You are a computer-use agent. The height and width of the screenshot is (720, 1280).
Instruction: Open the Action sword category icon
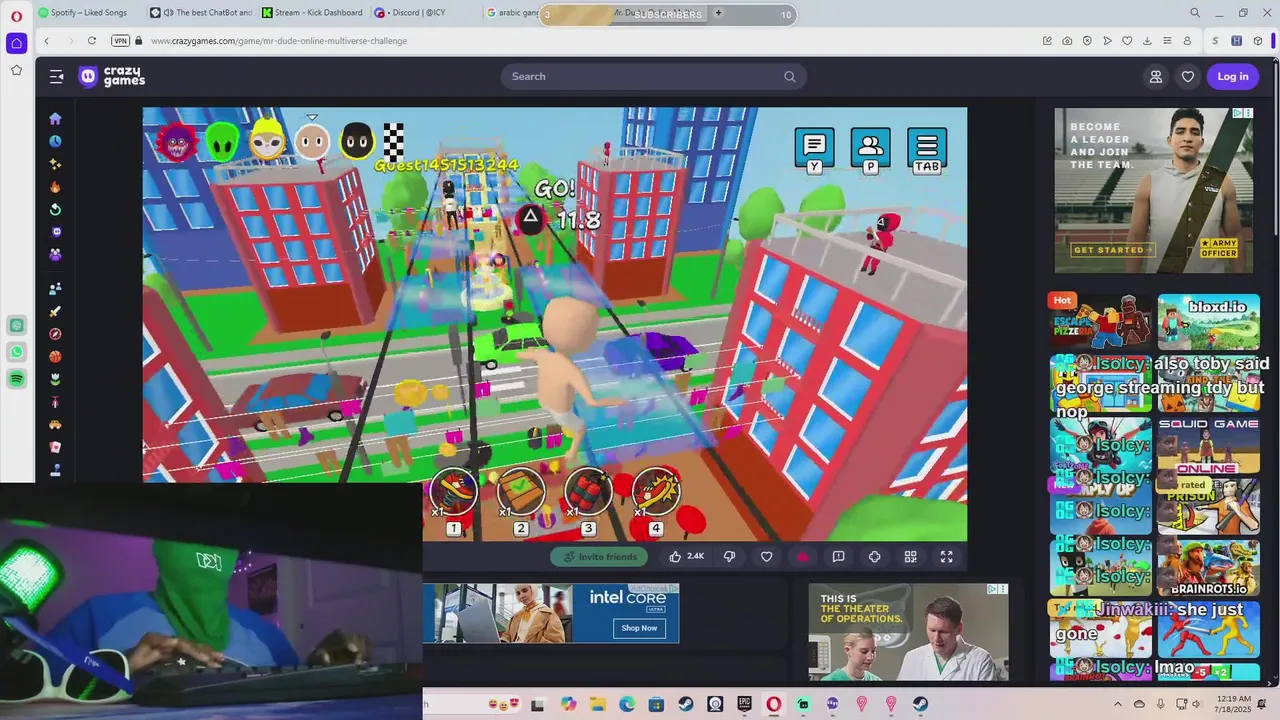[55, 312]
